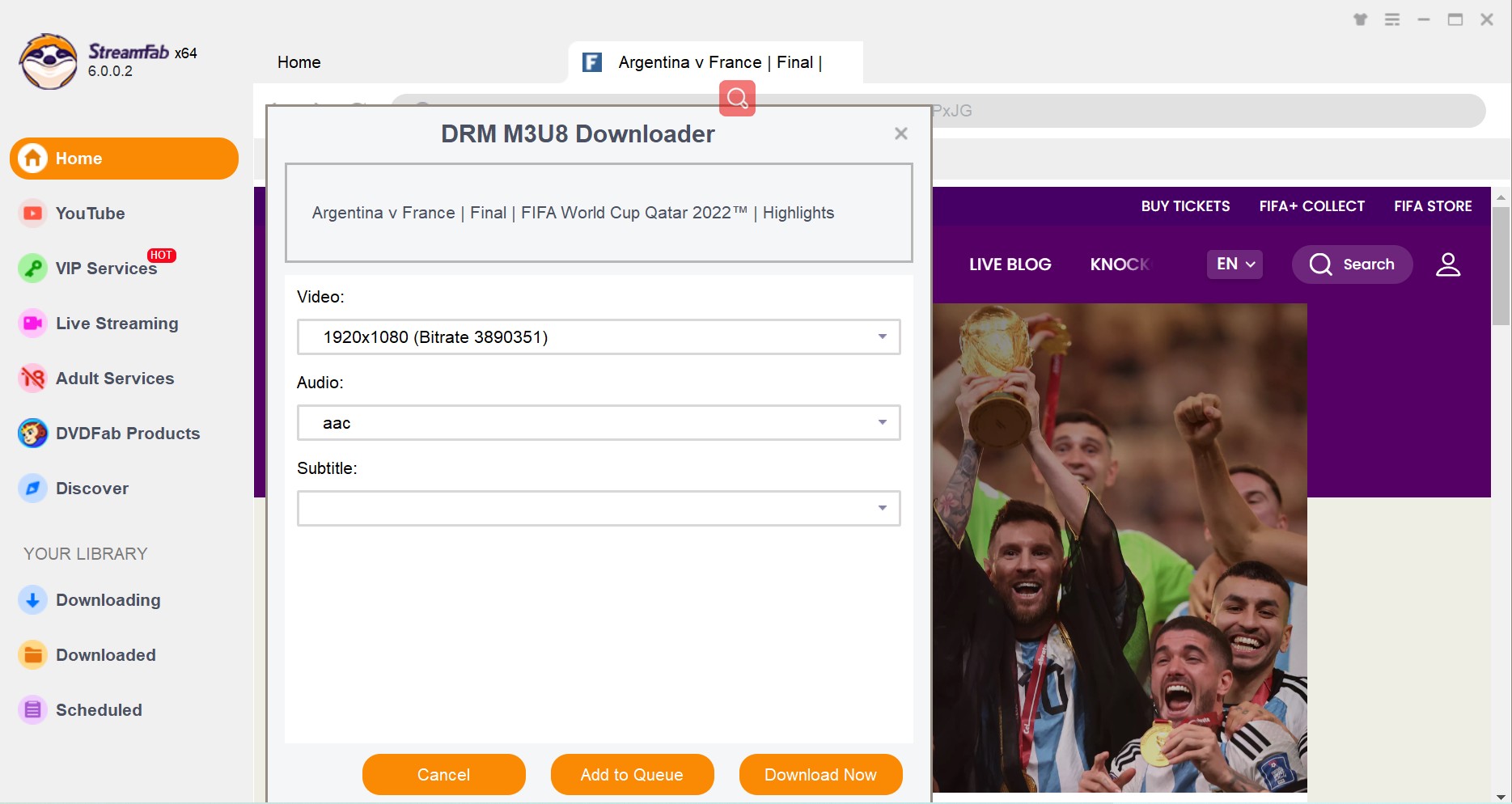Click the Add to Queue button
The image size is (1512, 804).
point(632,775)
